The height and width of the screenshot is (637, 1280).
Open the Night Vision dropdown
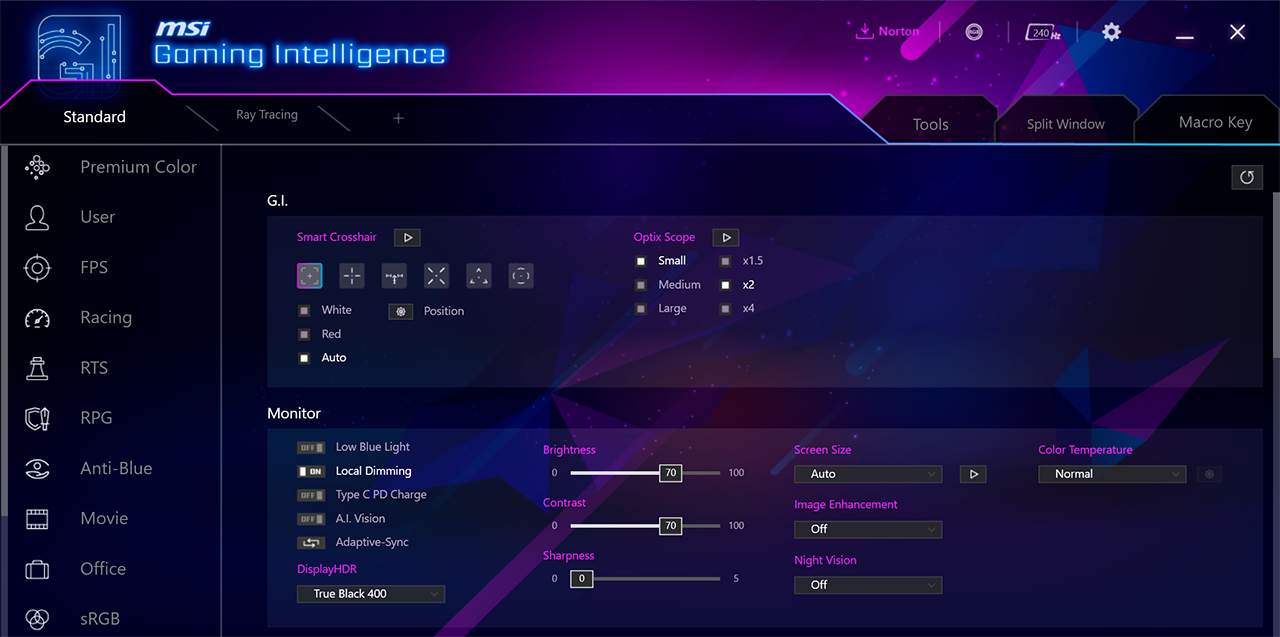(x=868, y=585)
